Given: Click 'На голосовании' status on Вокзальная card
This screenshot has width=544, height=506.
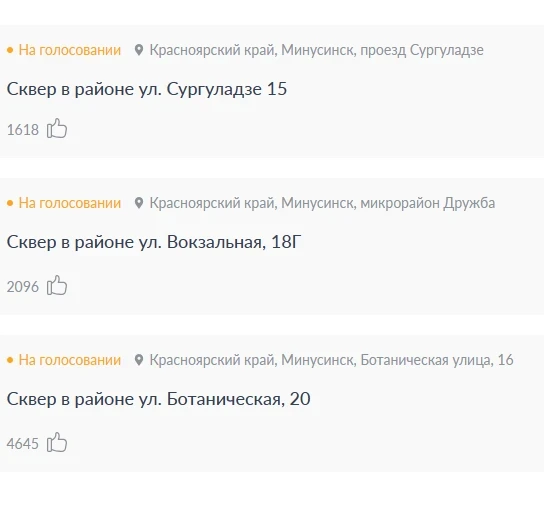Looking at the screenshot, I should tap(70, 203).
